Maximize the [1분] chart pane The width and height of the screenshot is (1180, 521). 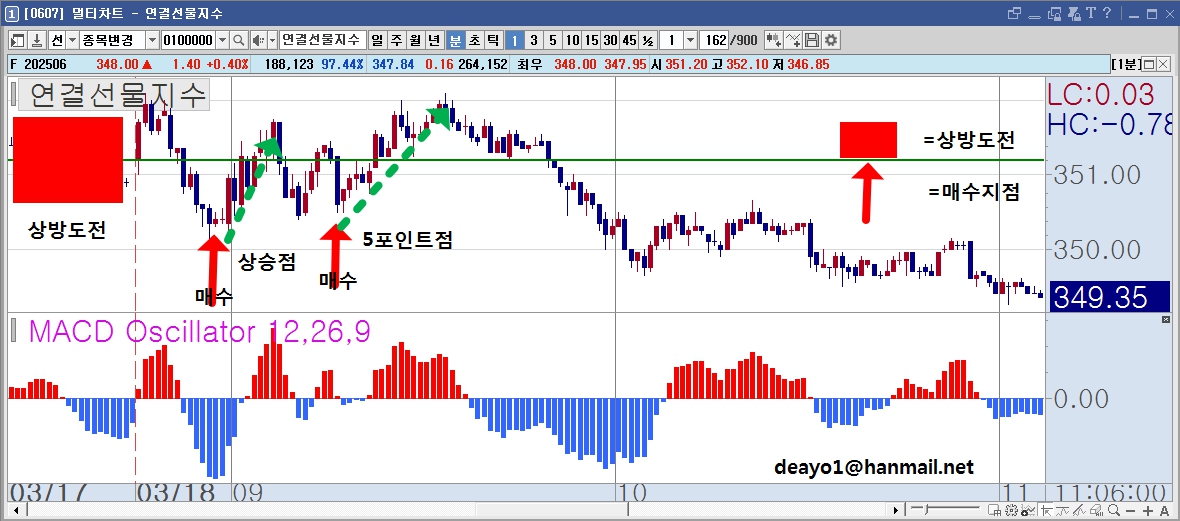tap(1149, 65)
